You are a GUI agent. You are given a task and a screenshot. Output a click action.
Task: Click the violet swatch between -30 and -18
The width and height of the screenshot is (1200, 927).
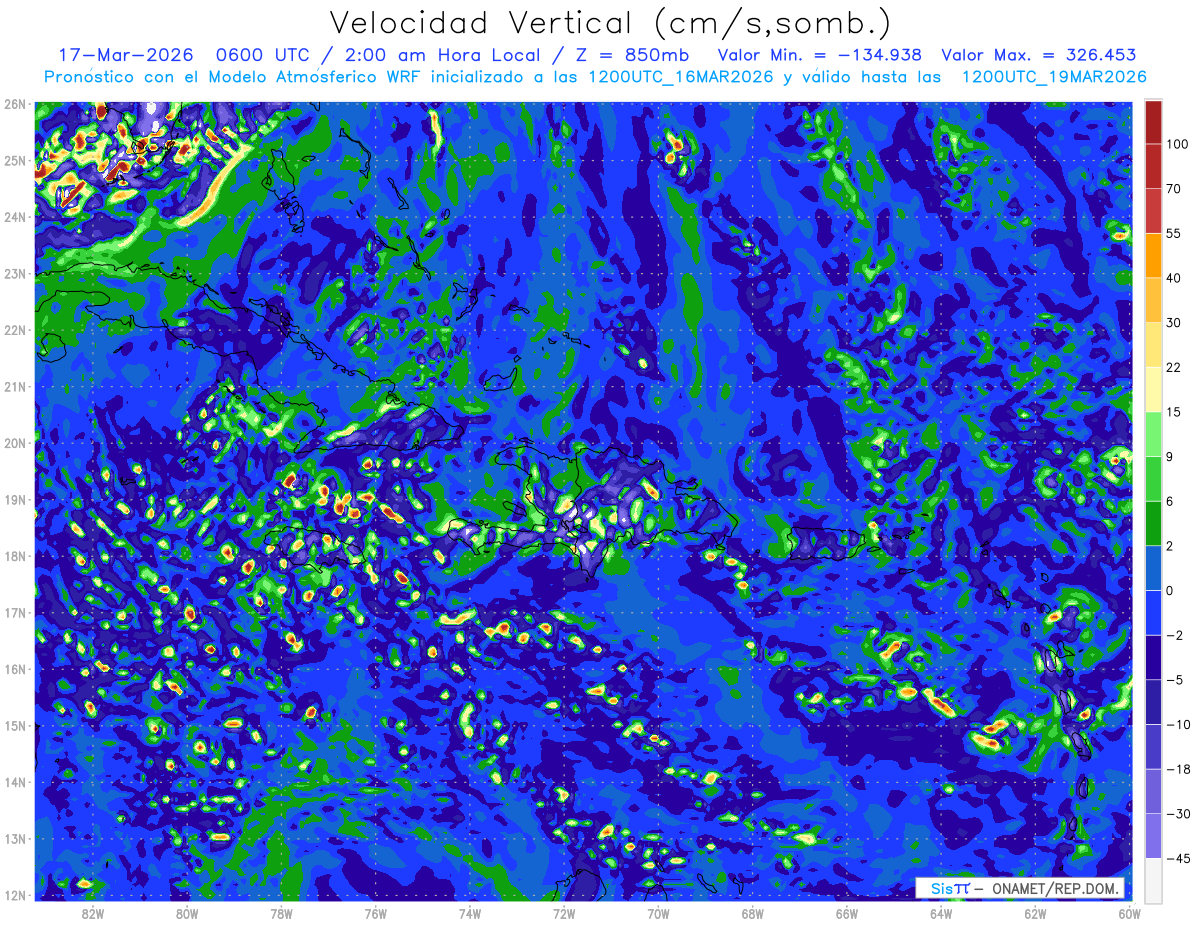pyautogui.click(x=1153, y=792)
